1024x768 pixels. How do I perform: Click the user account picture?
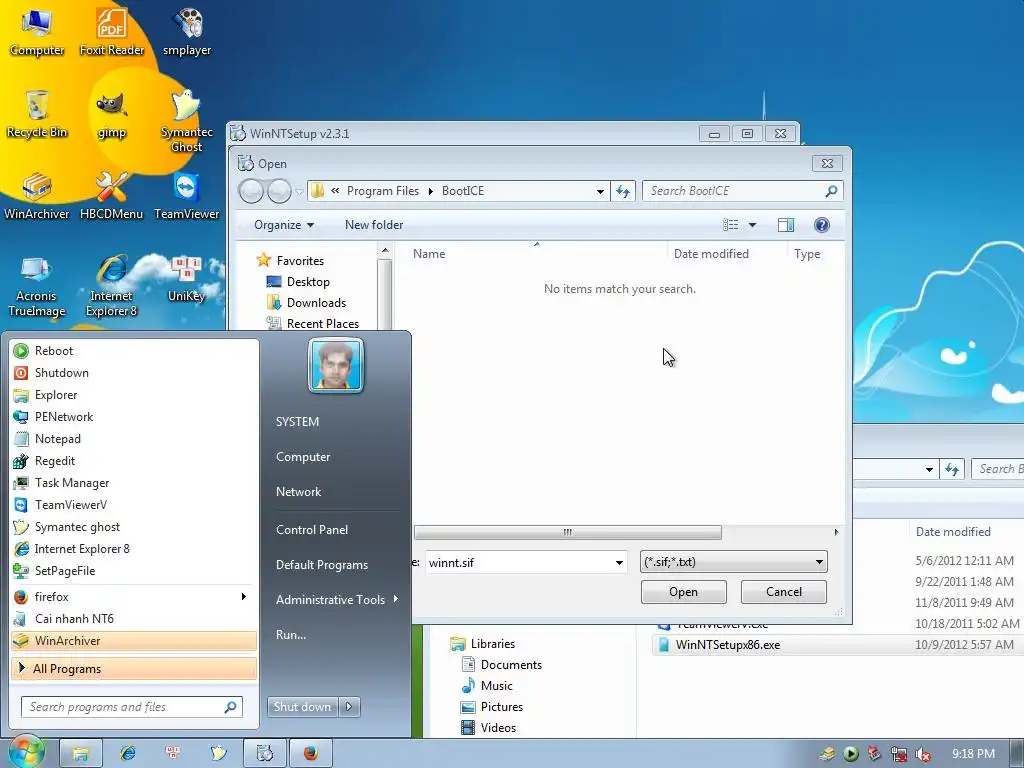pos(336,364)
